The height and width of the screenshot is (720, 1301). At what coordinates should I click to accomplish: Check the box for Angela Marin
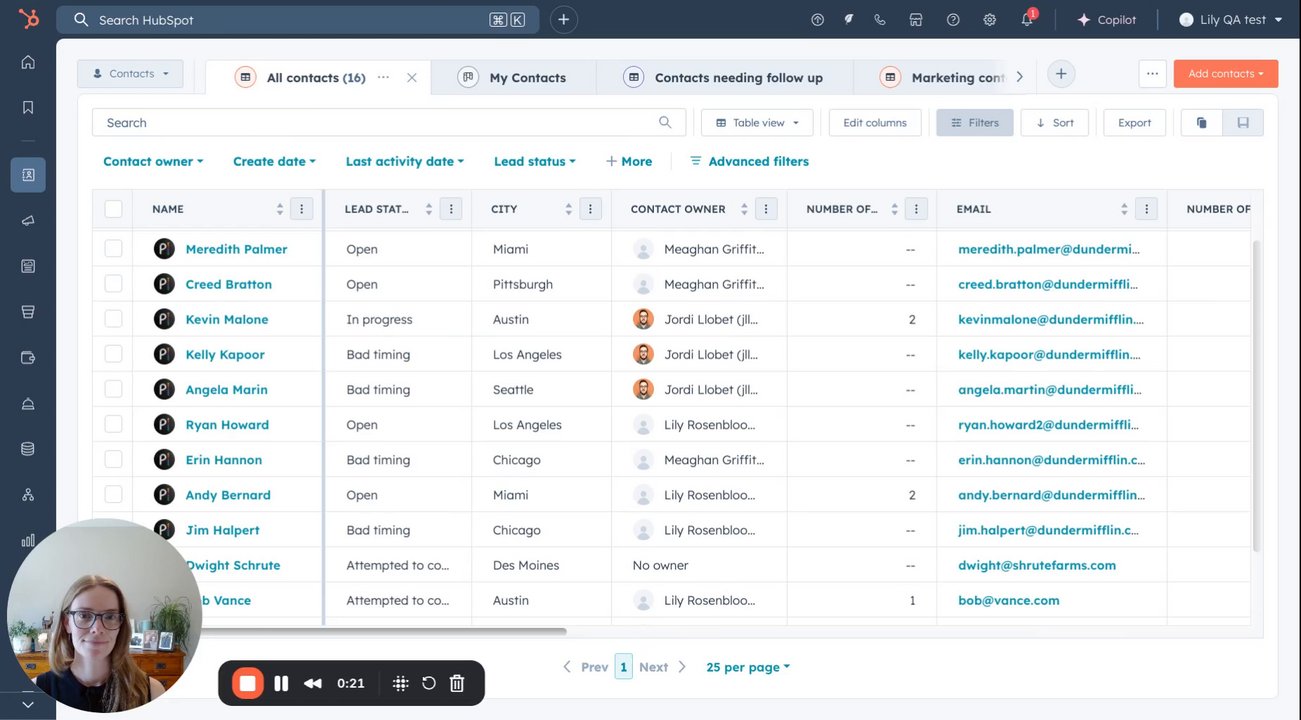[x=113, y=389]
